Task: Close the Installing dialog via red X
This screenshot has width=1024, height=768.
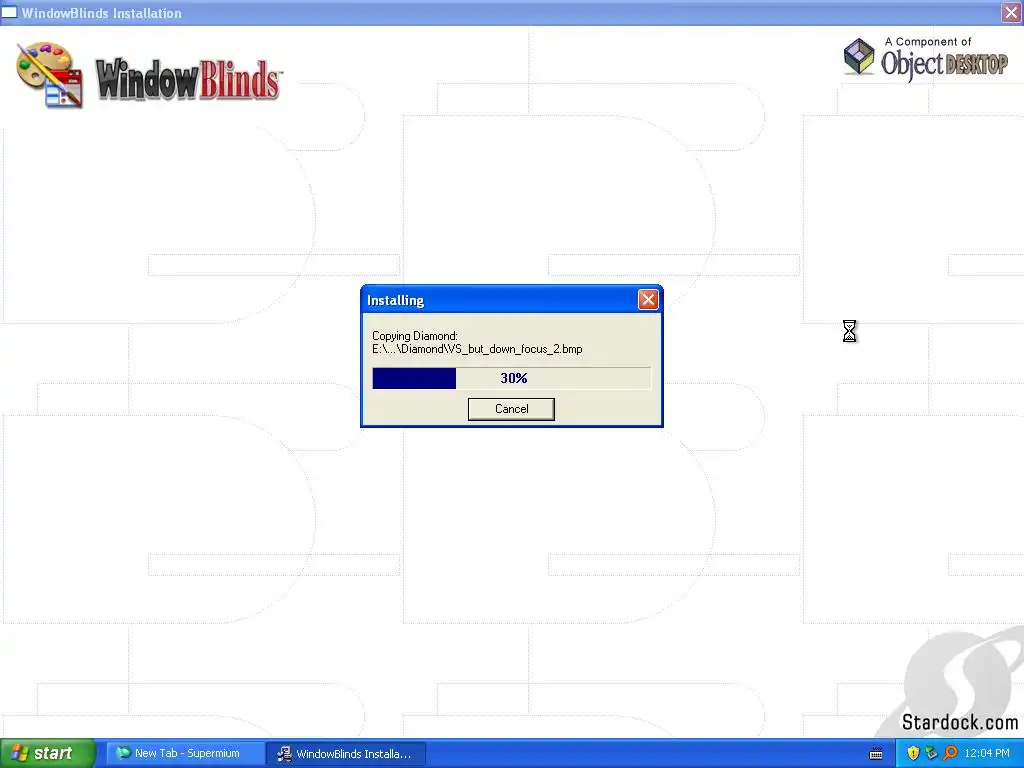Action: 648,300
